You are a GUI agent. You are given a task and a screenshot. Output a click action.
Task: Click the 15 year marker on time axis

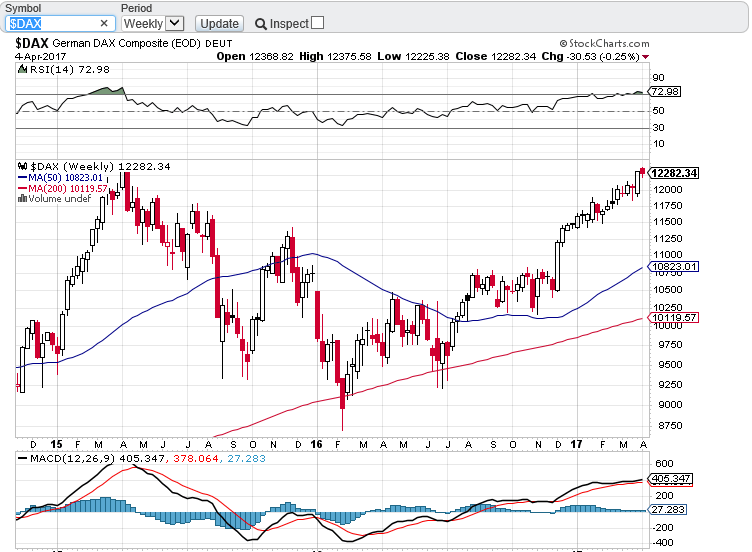point(57,444)
